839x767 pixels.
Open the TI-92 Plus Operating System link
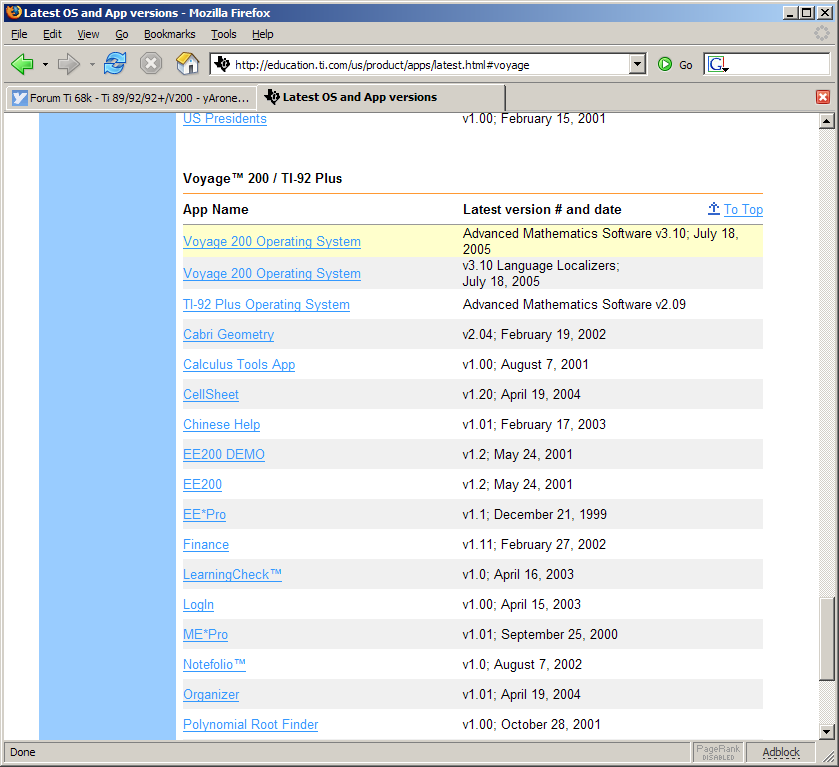[266, 305]
